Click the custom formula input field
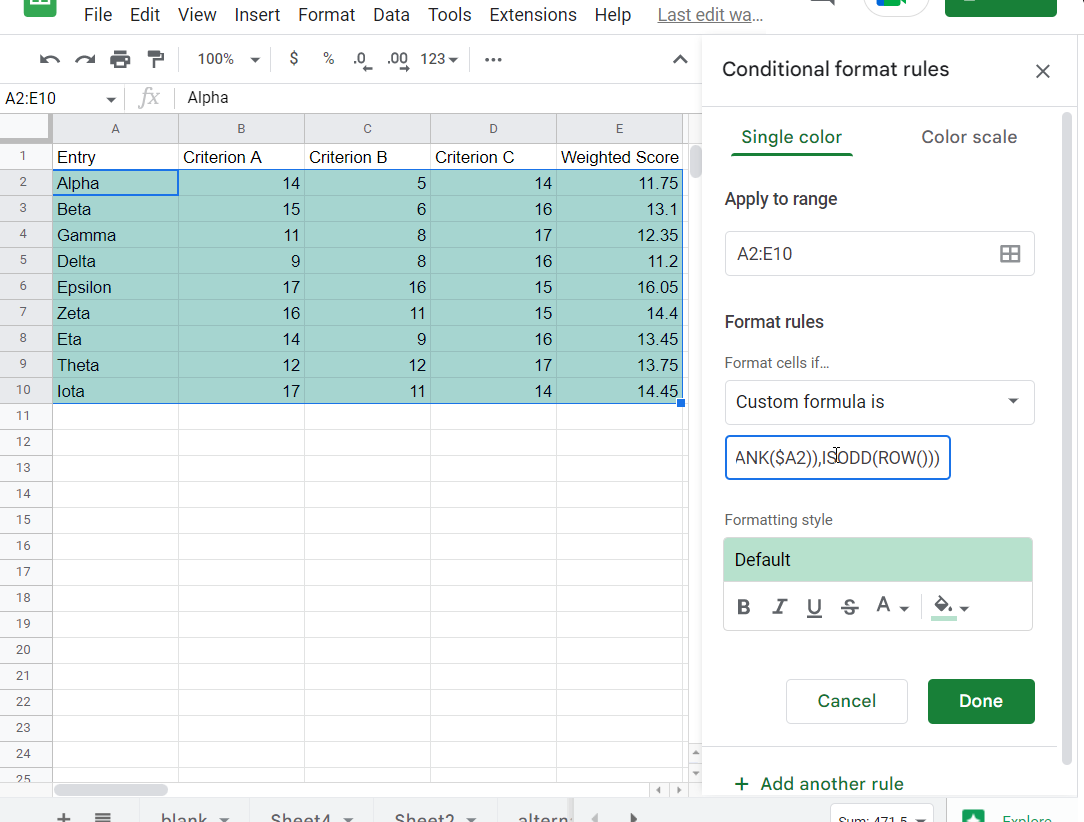The image size is (1084, 822). (x=837, y=458)
